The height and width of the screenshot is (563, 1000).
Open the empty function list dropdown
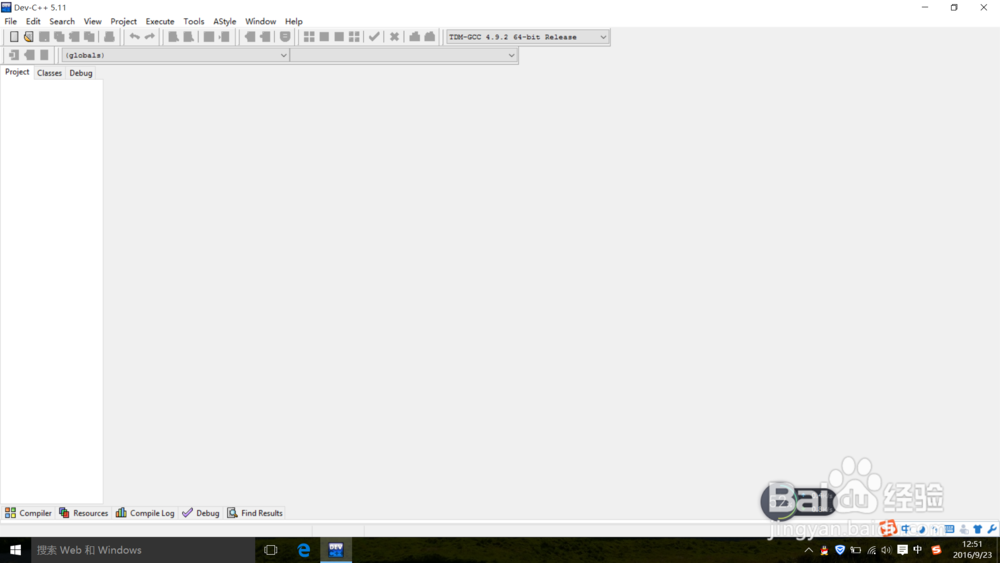point(404,55)
